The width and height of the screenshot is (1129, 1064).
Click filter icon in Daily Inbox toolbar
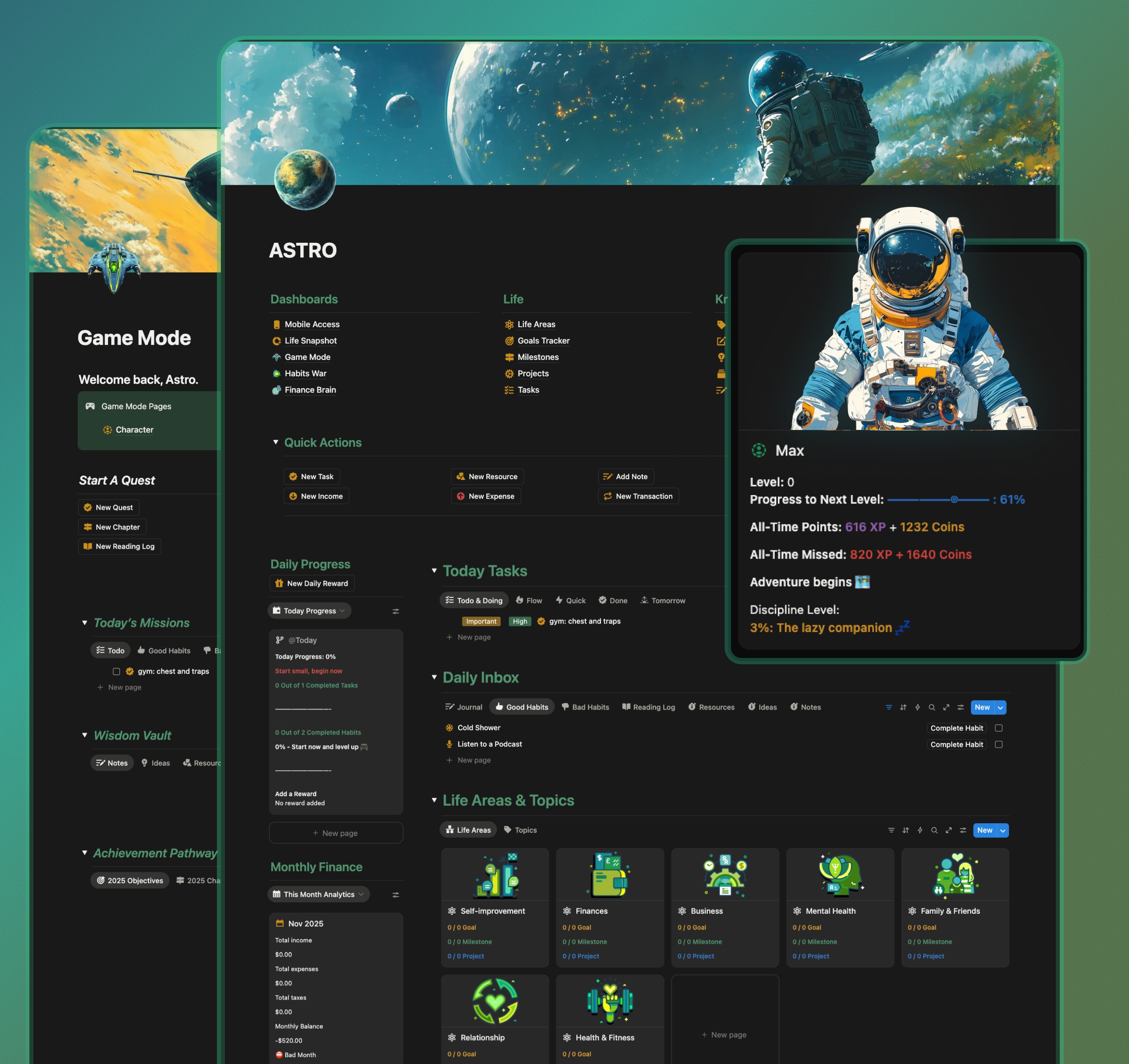tap(889, 707)
